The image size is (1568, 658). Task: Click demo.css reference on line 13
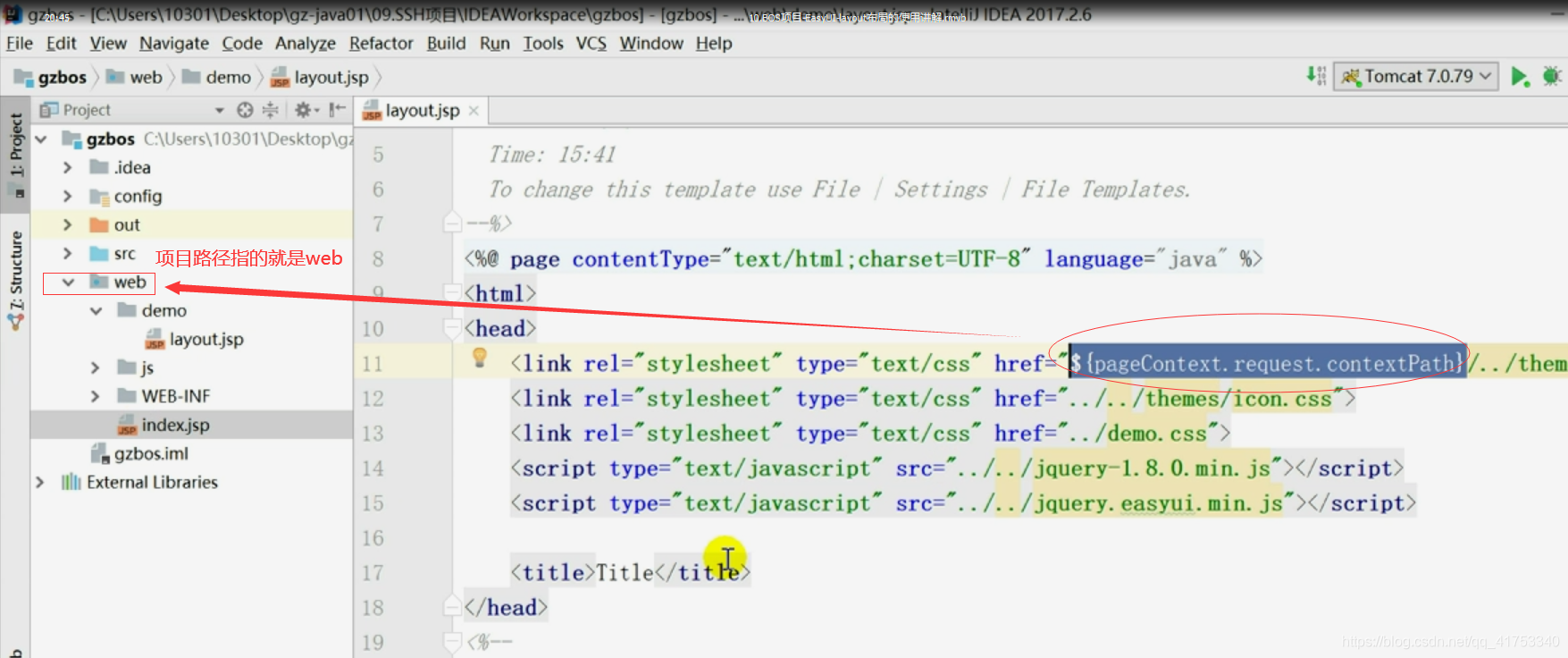1157,434
